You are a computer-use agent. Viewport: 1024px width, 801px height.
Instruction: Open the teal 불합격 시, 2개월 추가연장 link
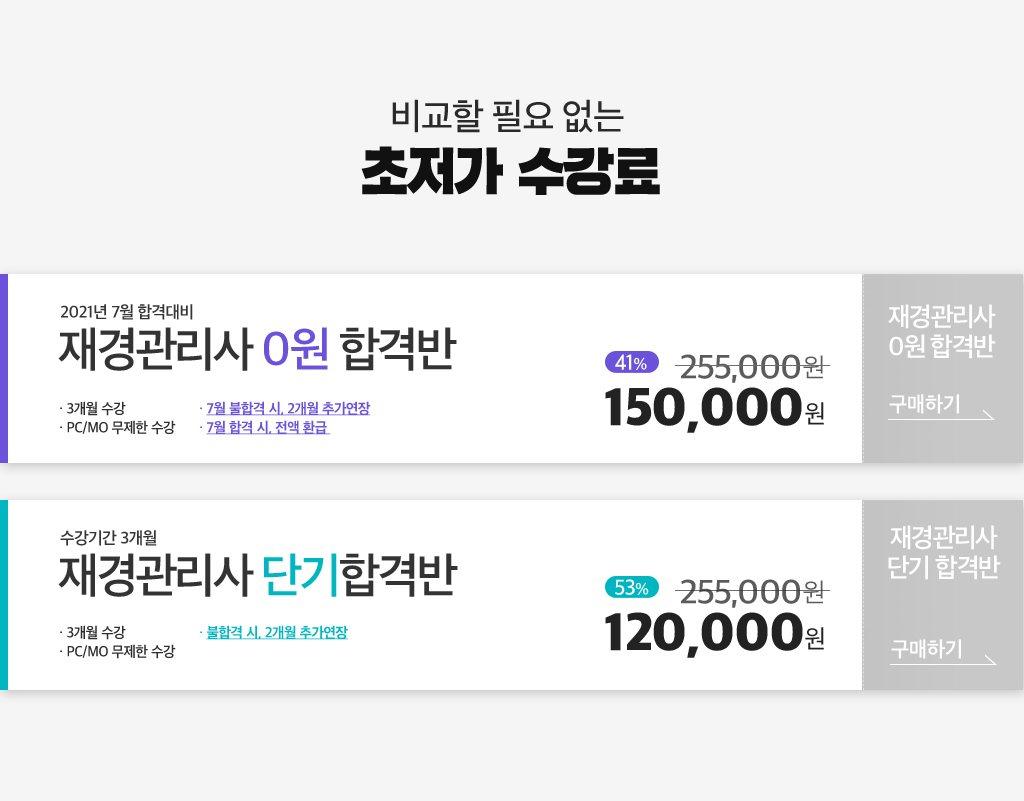point(277,633)
